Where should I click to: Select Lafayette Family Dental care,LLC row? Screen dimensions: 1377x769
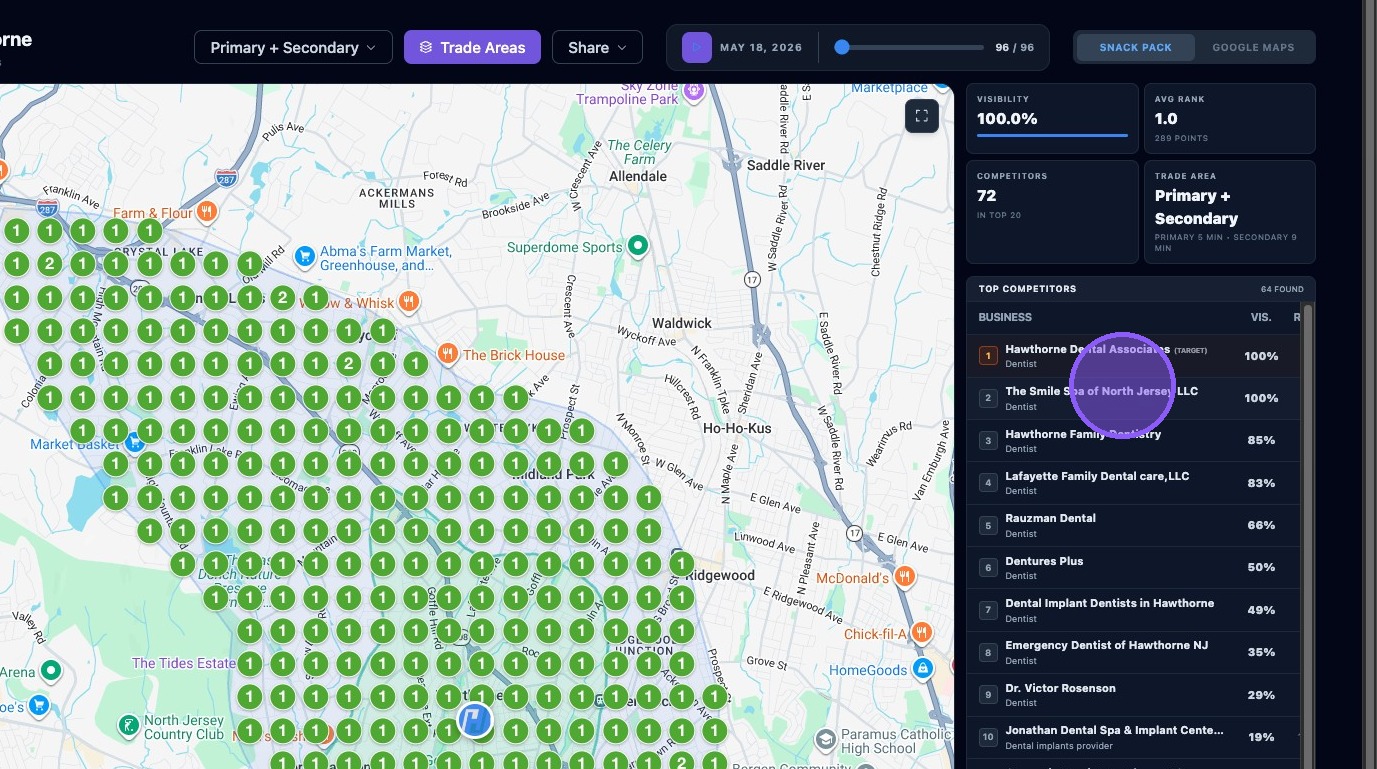click(x=1134, y=483)
